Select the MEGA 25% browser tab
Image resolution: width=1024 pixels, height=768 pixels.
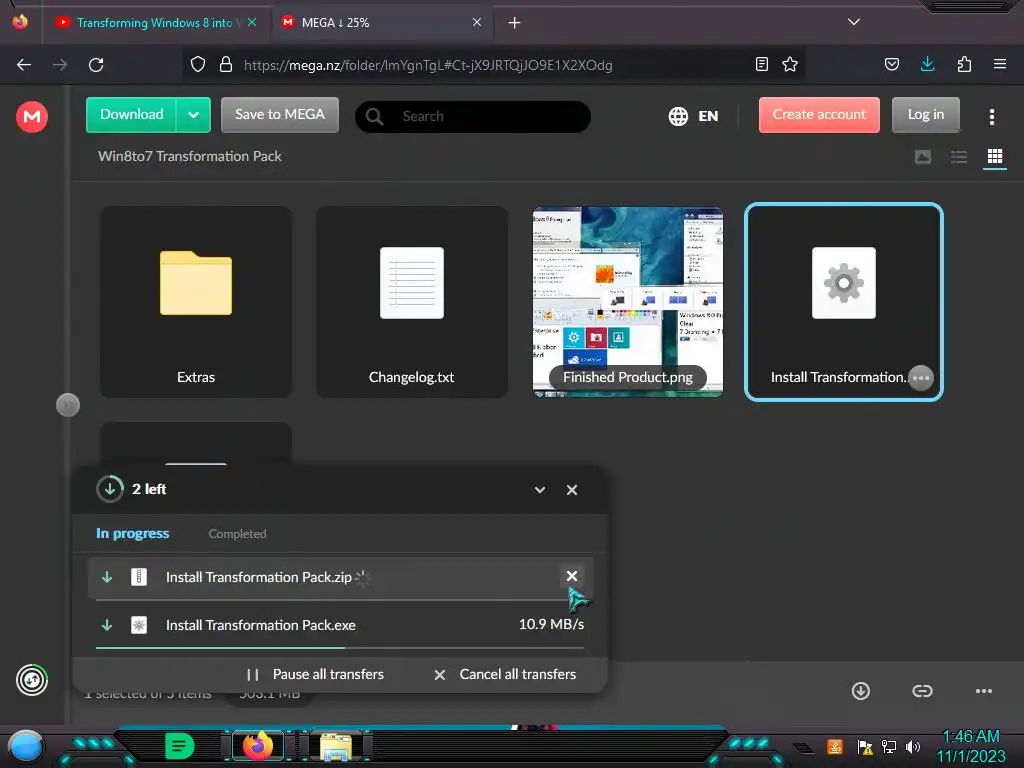tap(382, 23)
